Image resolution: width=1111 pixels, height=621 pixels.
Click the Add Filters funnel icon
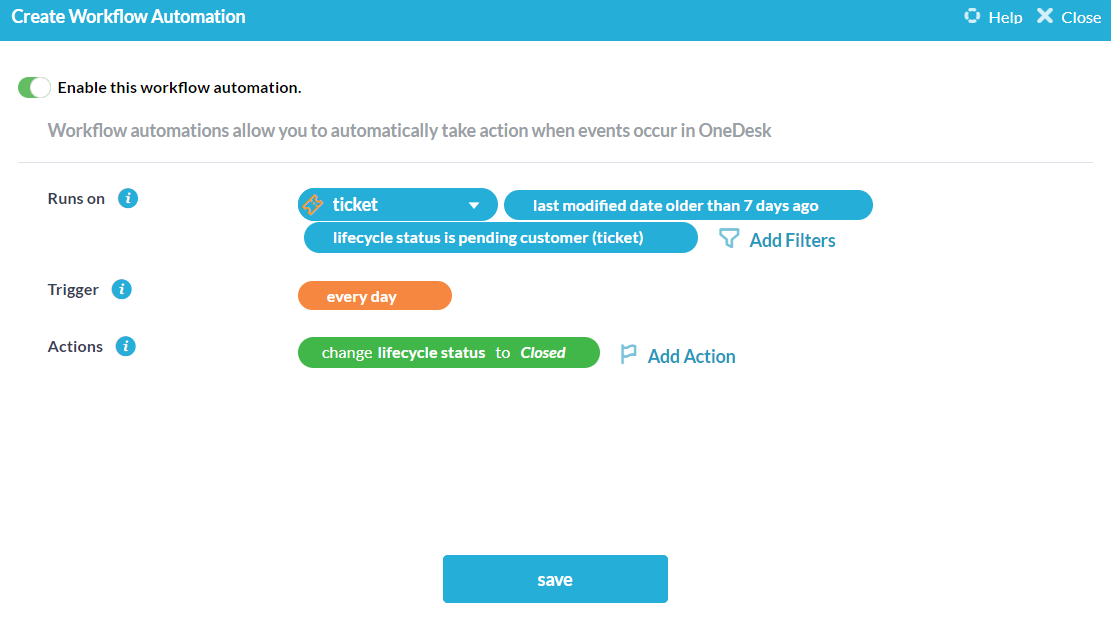[730, 239]
